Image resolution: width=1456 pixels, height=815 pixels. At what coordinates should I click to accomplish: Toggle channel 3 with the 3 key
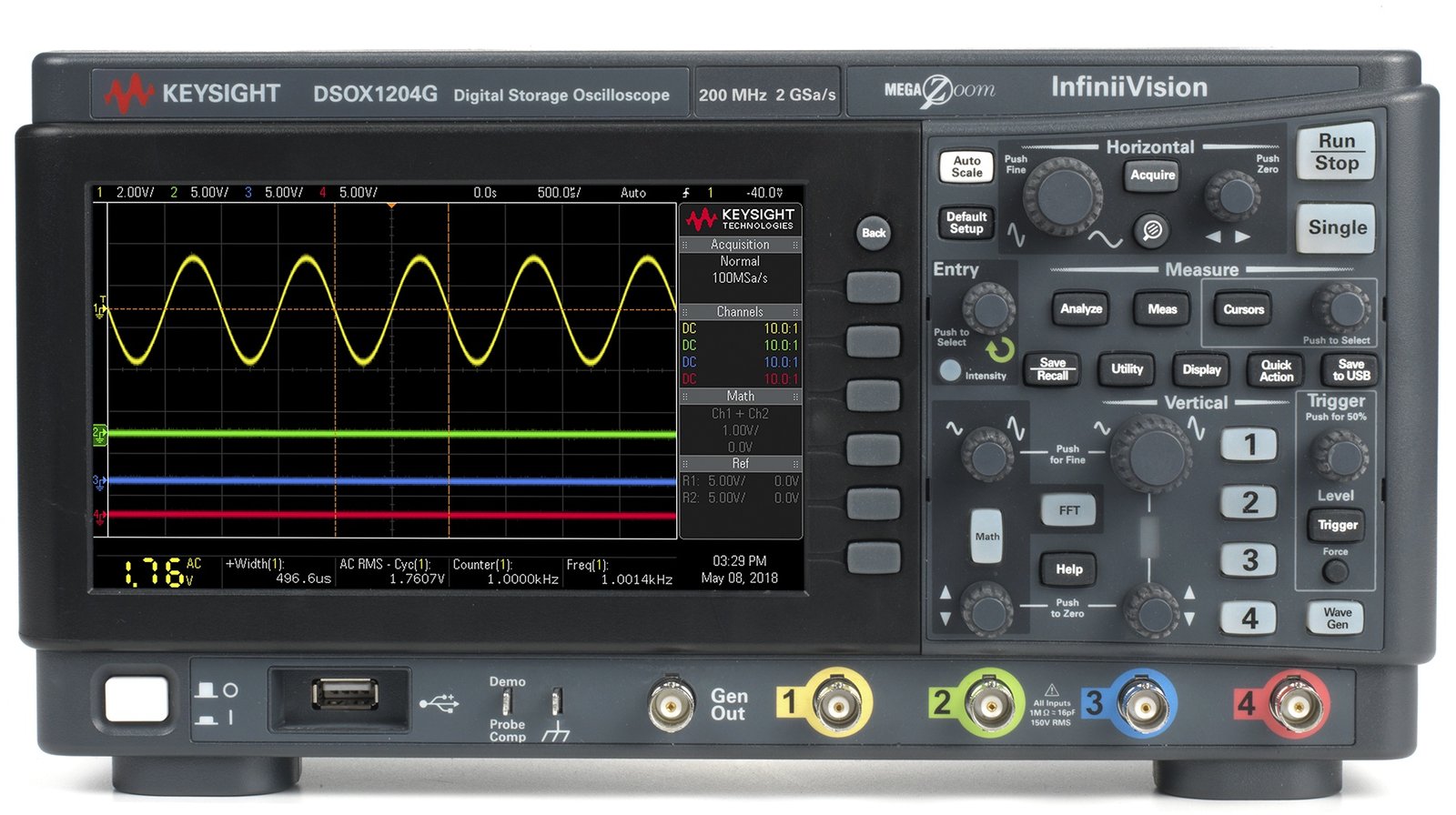(x=1249, y=559)
